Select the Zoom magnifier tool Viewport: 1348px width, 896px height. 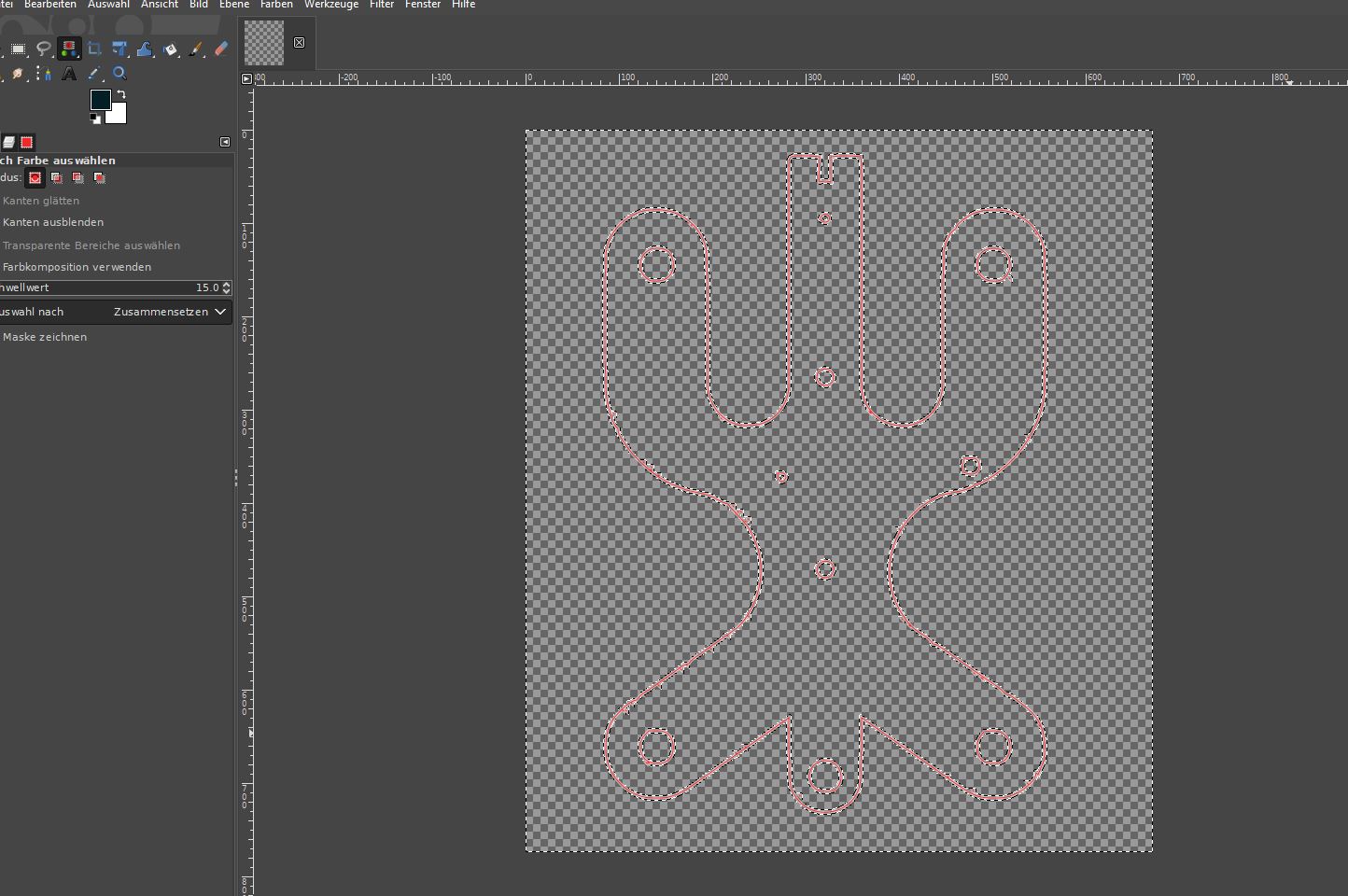pos(119,74)
